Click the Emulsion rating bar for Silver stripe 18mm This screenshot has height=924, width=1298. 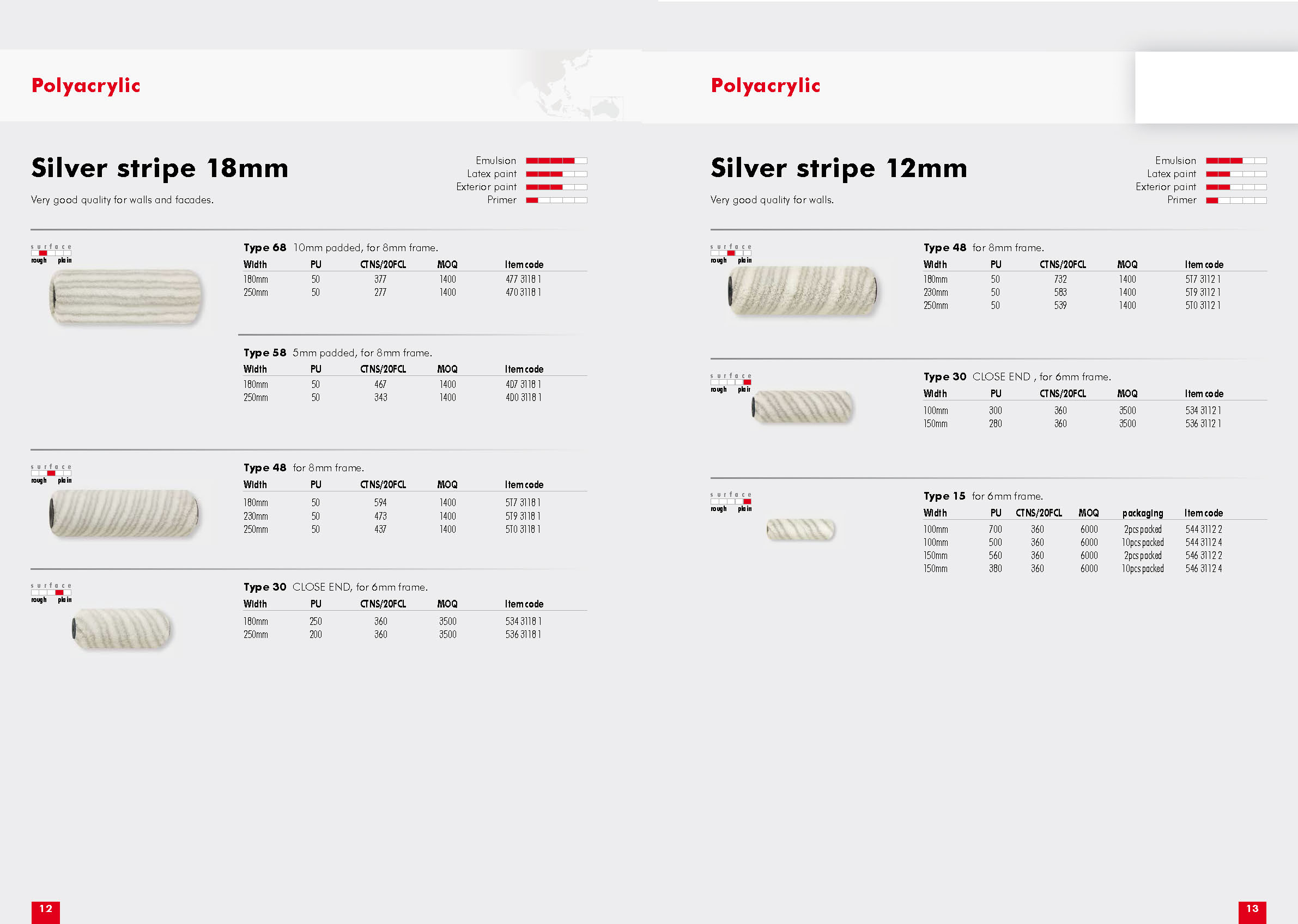tap(556, 161)
